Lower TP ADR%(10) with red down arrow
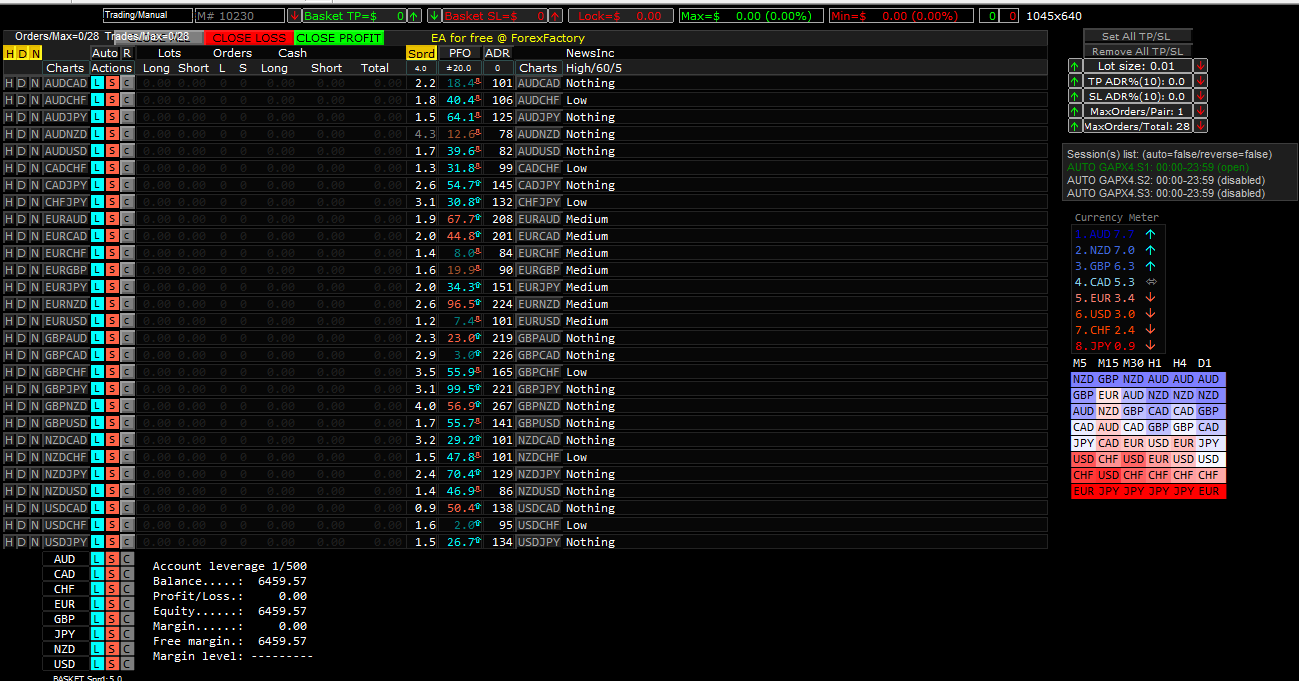Screen dimensions: 1299x681 click(x=1201, y=81)
